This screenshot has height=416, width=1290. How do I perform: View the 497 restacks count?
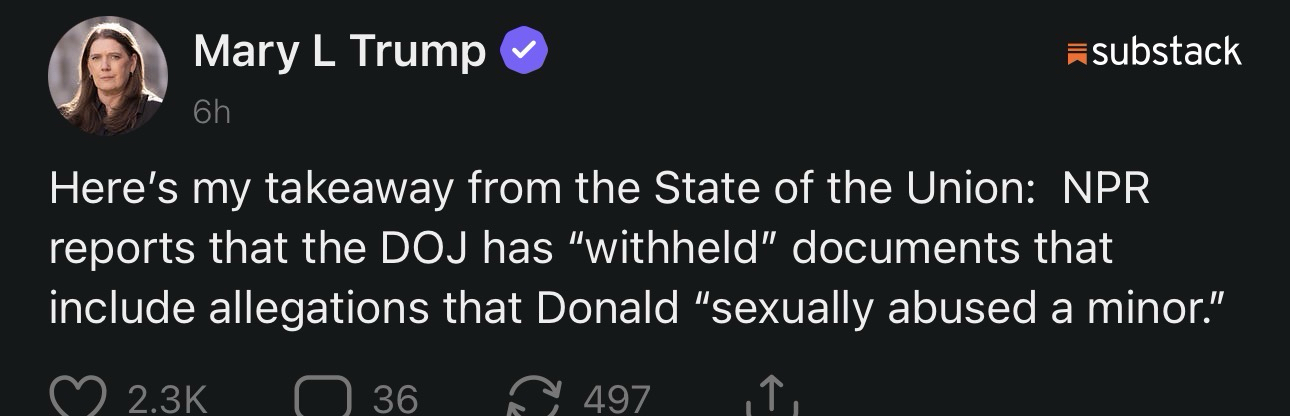pos(616,400)
